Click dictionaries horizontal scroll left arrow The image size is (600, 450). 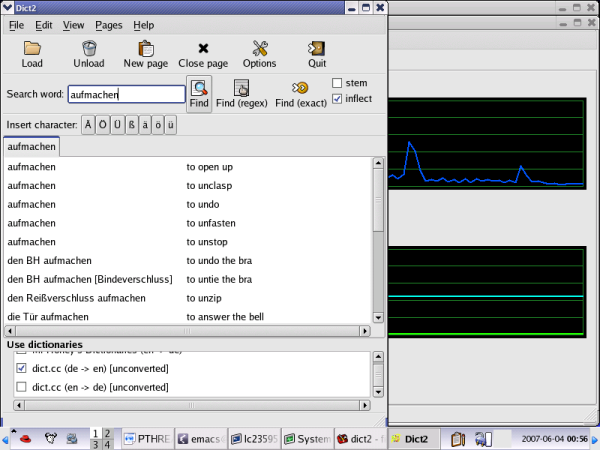pos(19,405)
